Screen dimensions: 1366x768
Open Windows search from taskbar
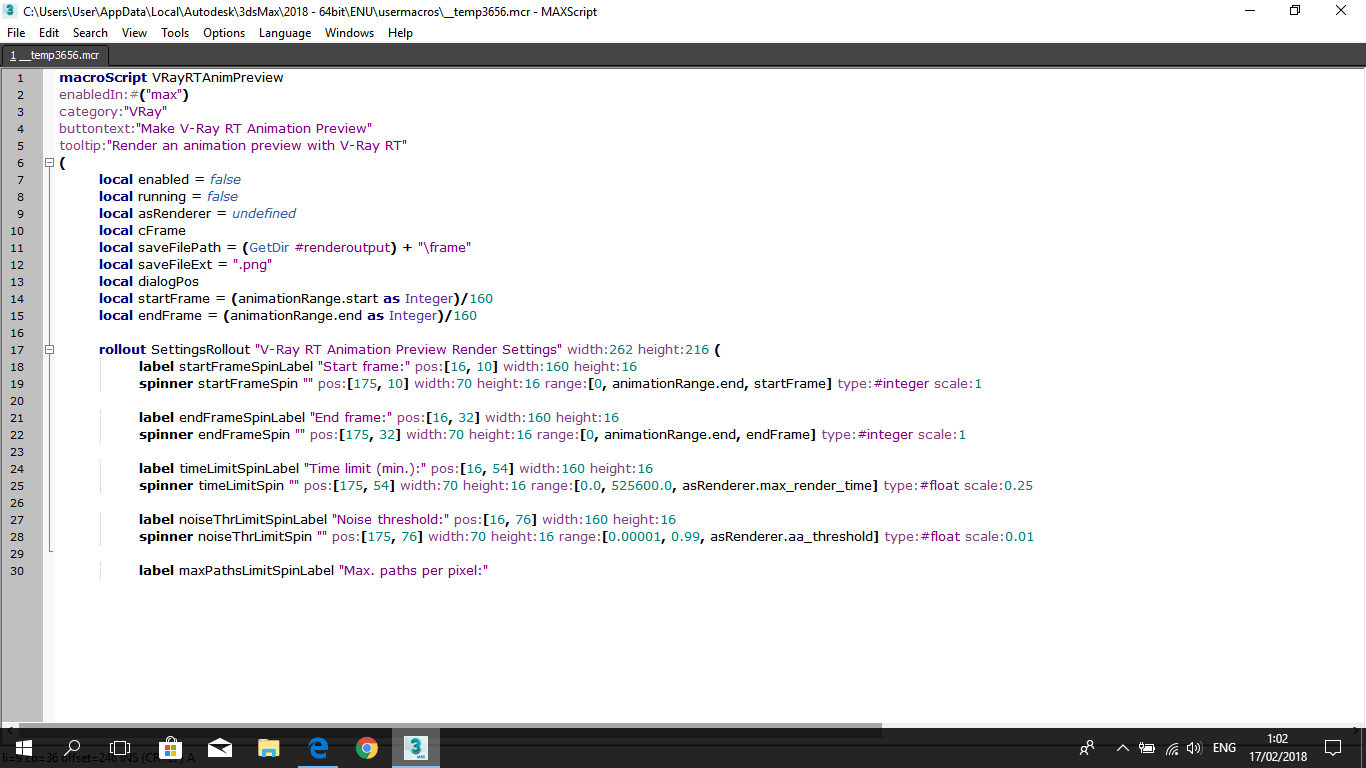coord(72,747)
